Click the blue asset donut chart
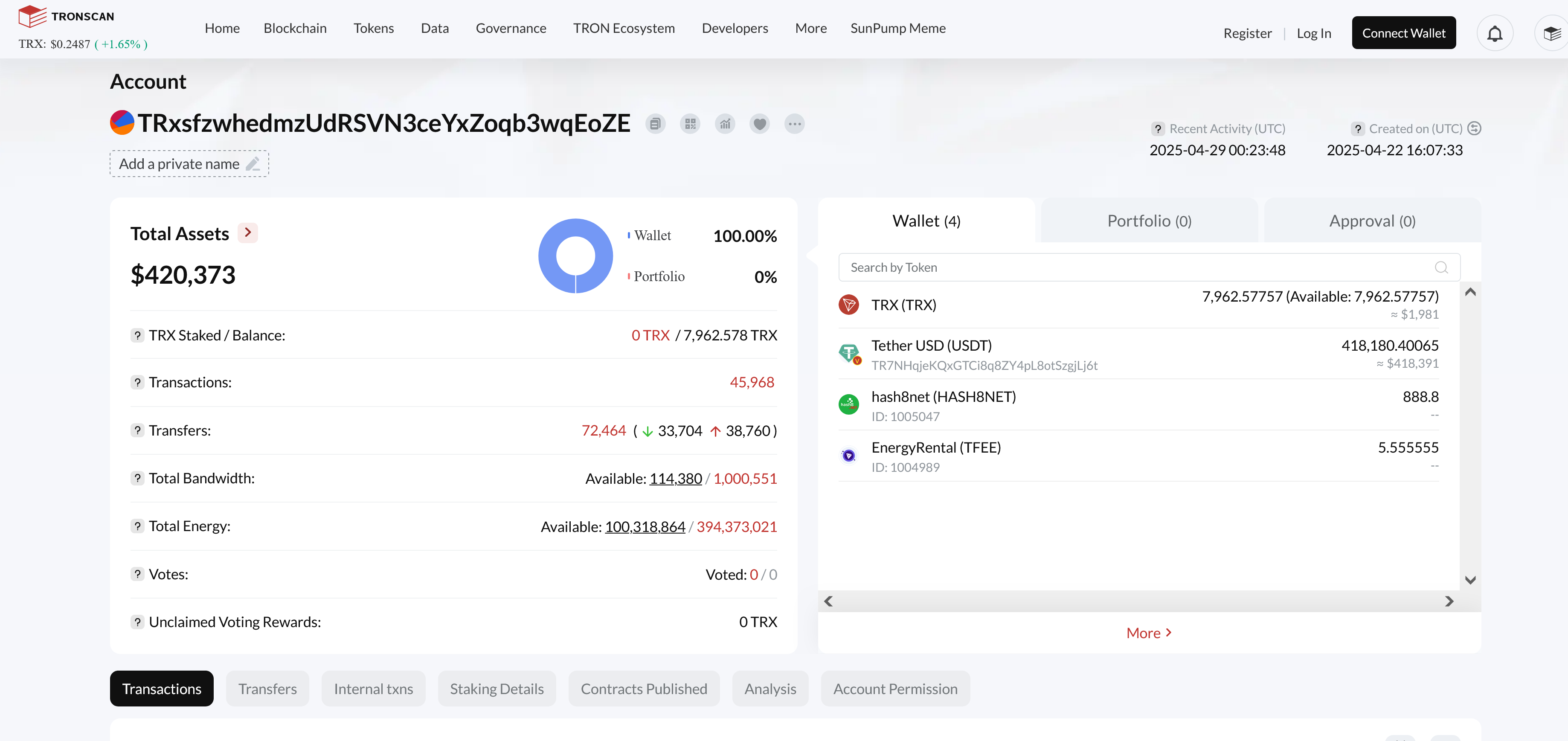The width and height of the screenshot is (1568, 741). point(575,256)
